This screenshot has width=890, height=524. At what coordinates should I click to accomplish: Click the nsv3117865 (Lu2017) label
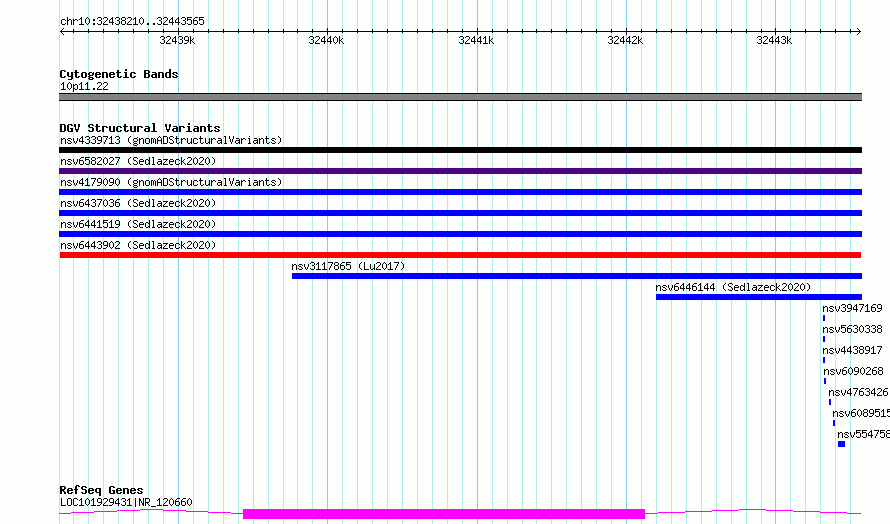tap(348, 266)
